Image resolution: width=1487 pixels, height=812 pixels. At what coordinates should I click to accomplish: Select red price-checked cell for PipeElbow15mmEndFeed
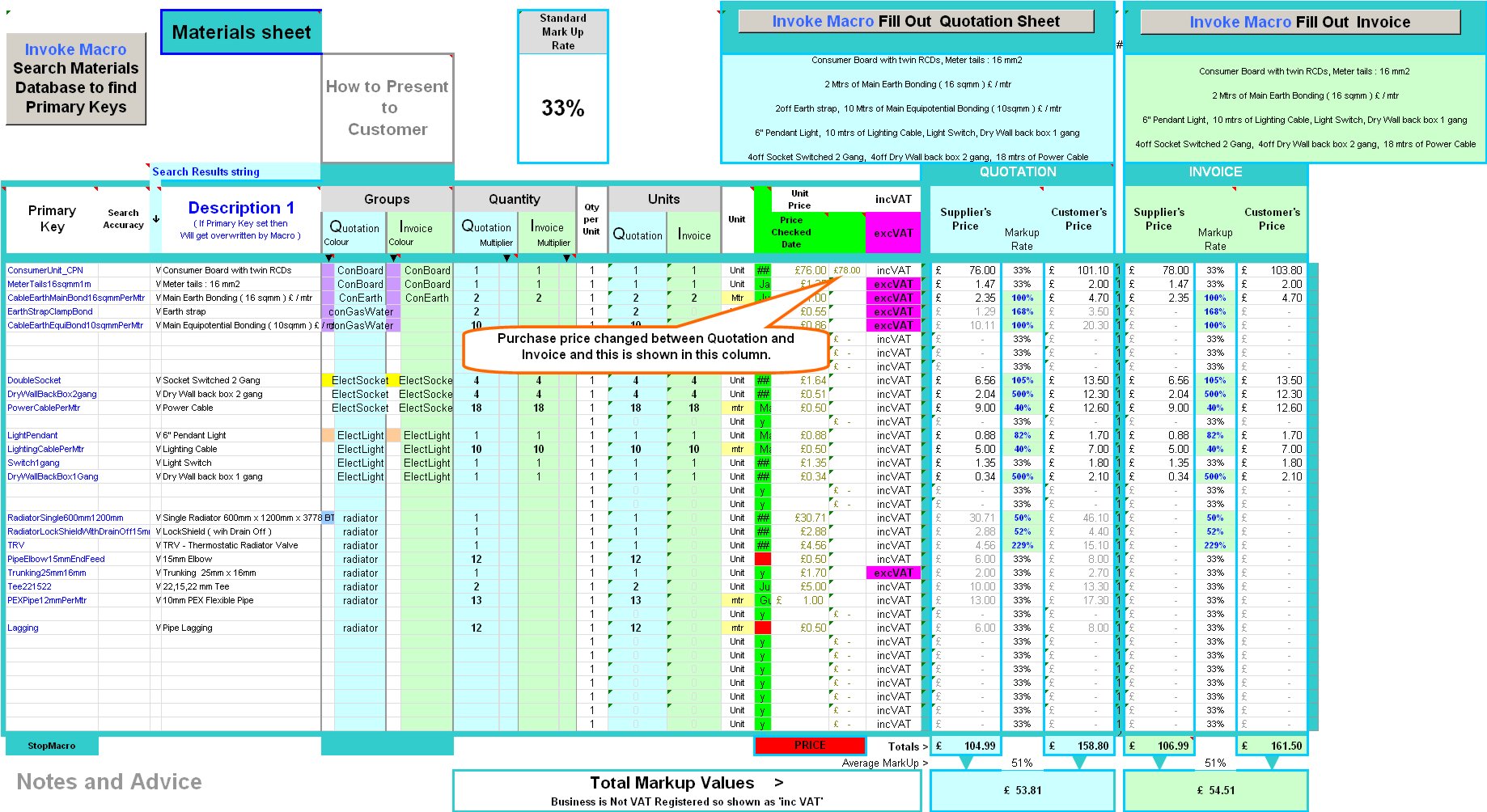point(763,559)
